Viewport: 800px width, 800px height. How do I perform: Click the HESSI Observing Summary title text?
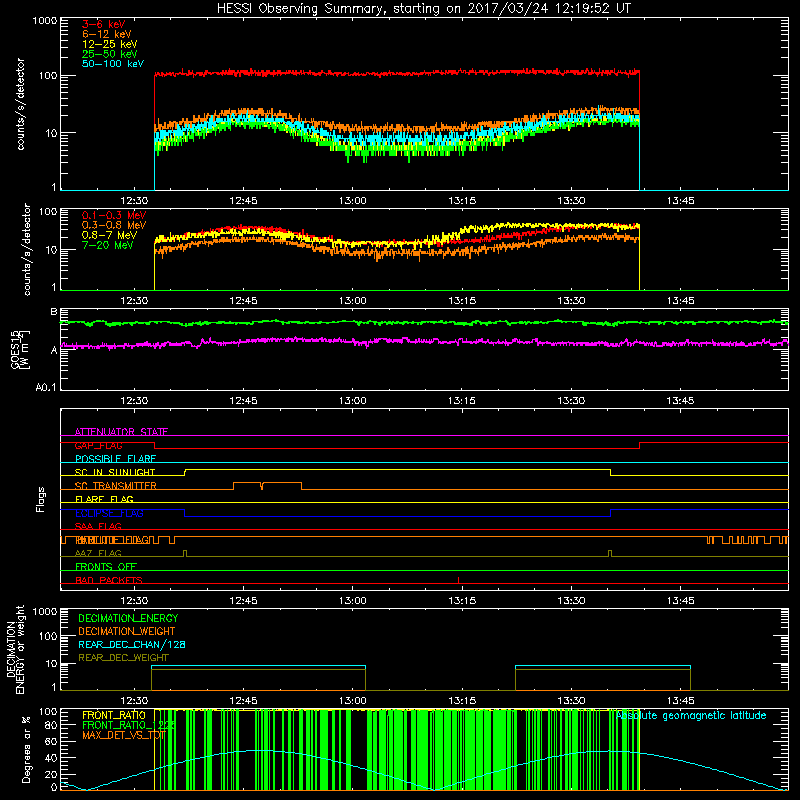(x=424, y=9)
